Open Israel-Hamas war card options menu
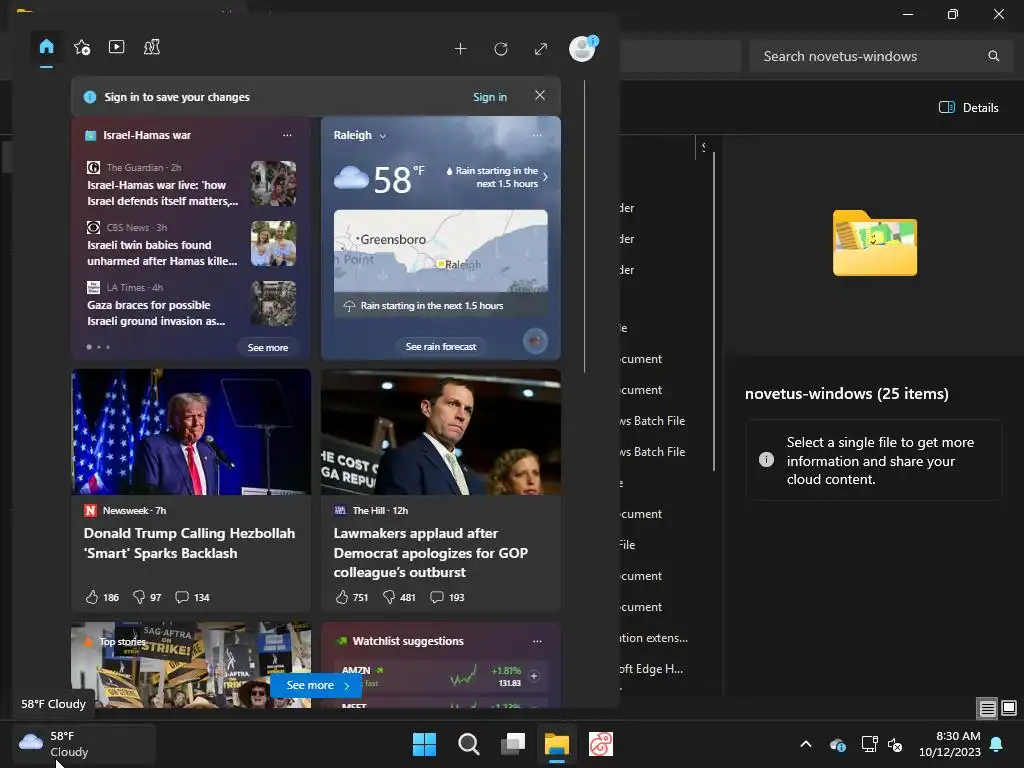The height and width of the screenshot is (768, 1024). 287,135
